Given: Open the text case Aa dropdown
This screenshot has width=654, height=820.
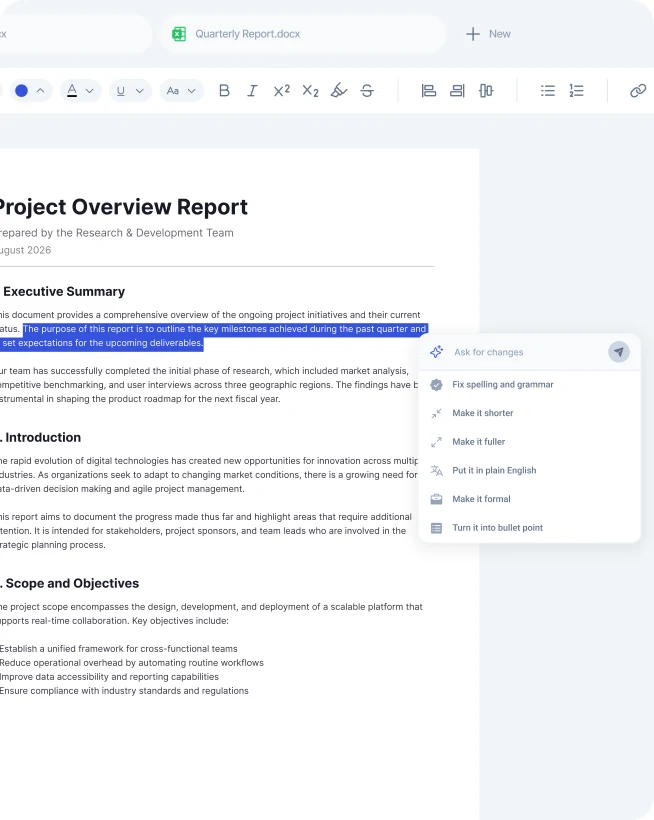Looking at the screenshot, I should [181, 90].
